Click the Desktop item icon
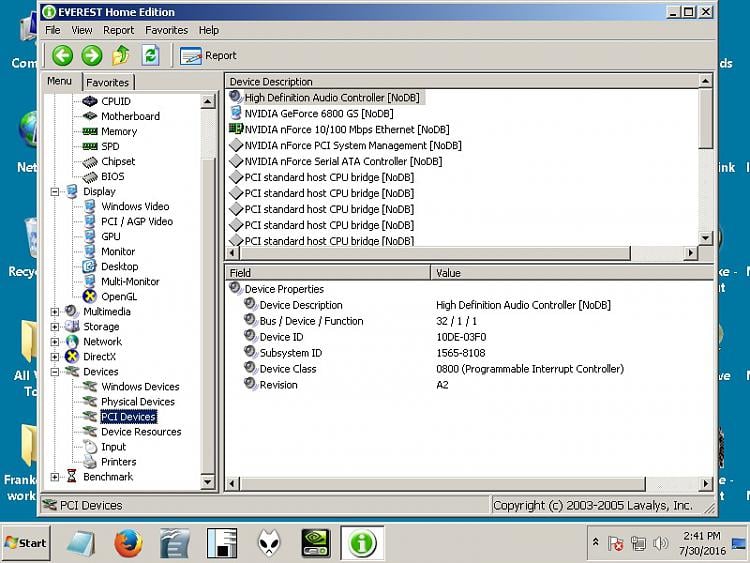Viewport: 750px width, 563px height. click(x=89, y=266)
